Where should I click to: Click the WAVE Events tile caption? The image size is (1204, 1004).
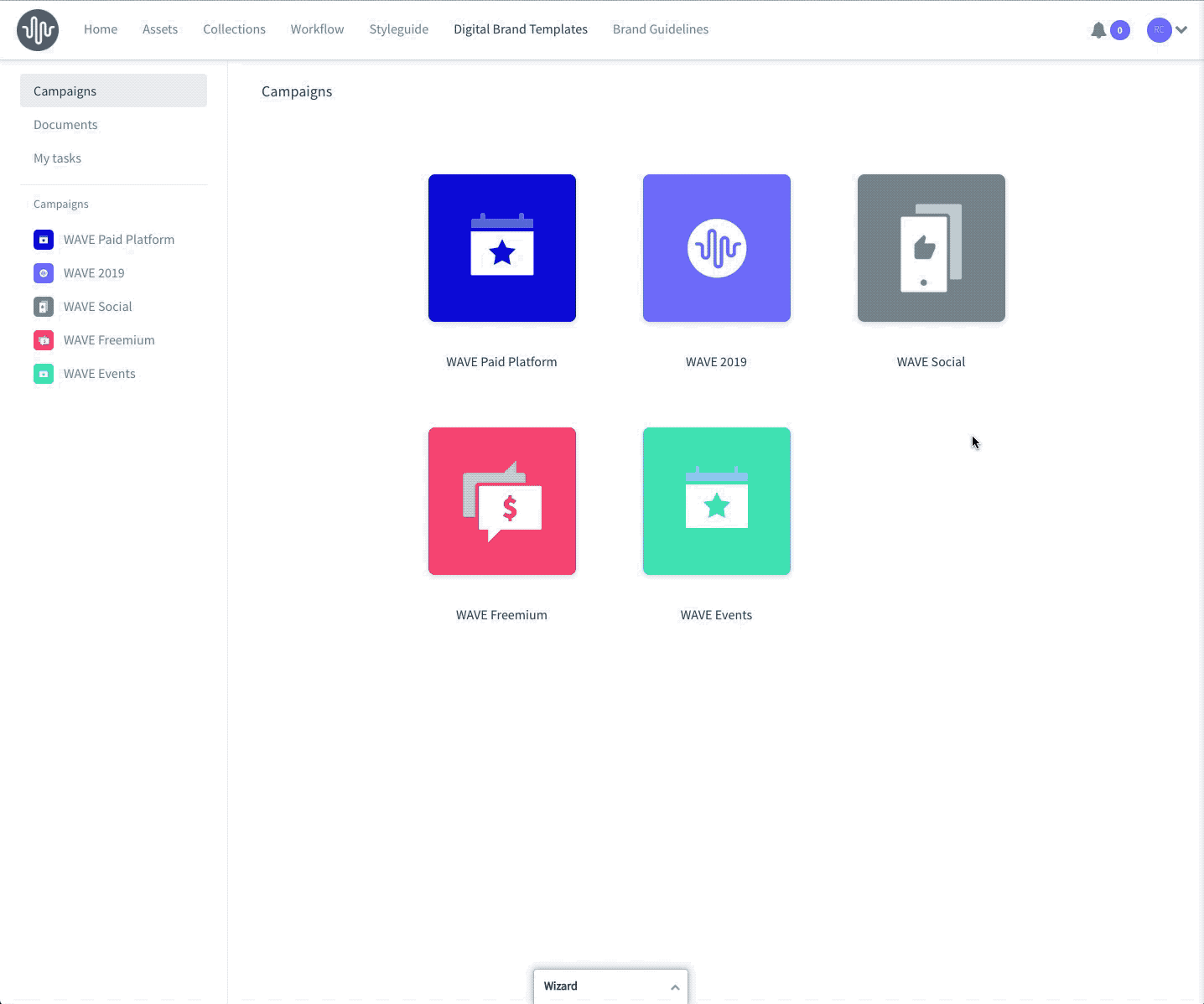tap(716, 615)
